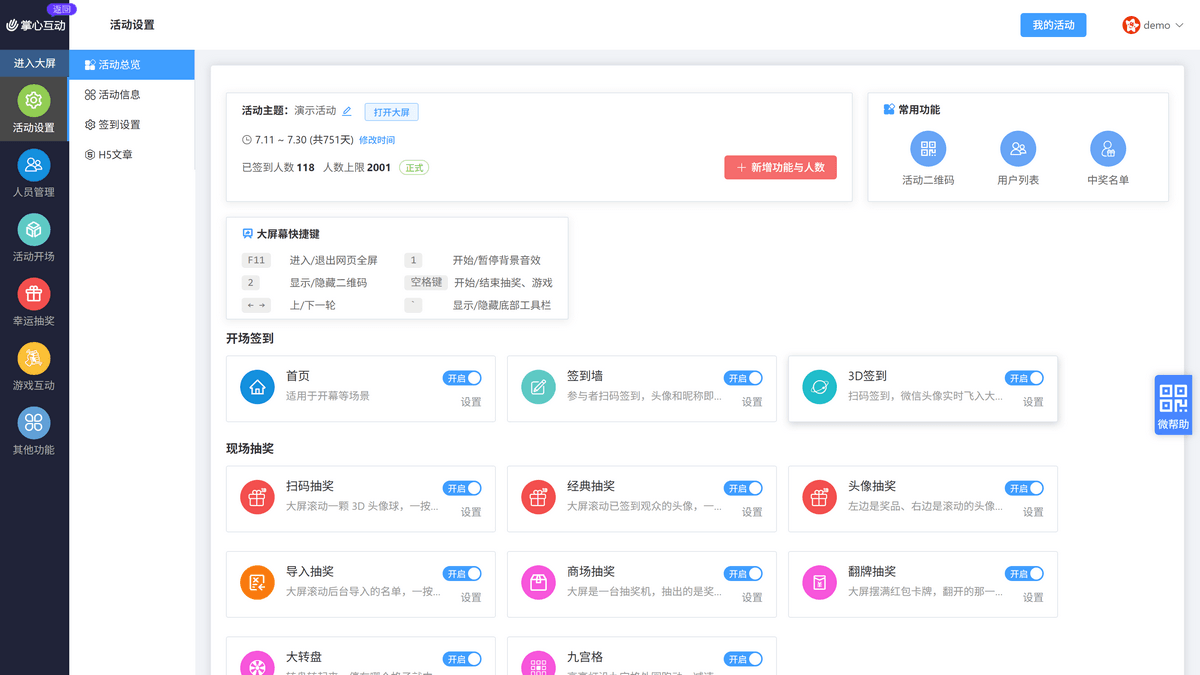Open 设置 for 扫码抽奖

click(471, 512)
